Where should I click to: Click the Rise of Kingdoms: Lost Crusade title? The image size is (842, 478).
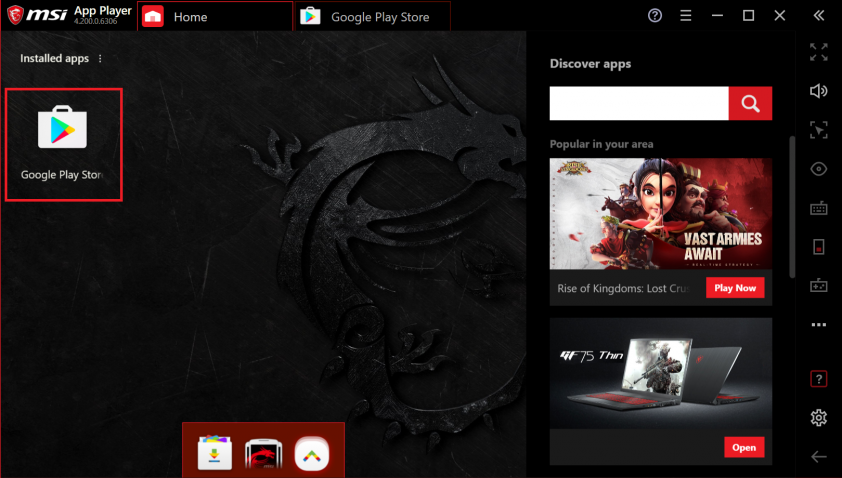(623, 288)
